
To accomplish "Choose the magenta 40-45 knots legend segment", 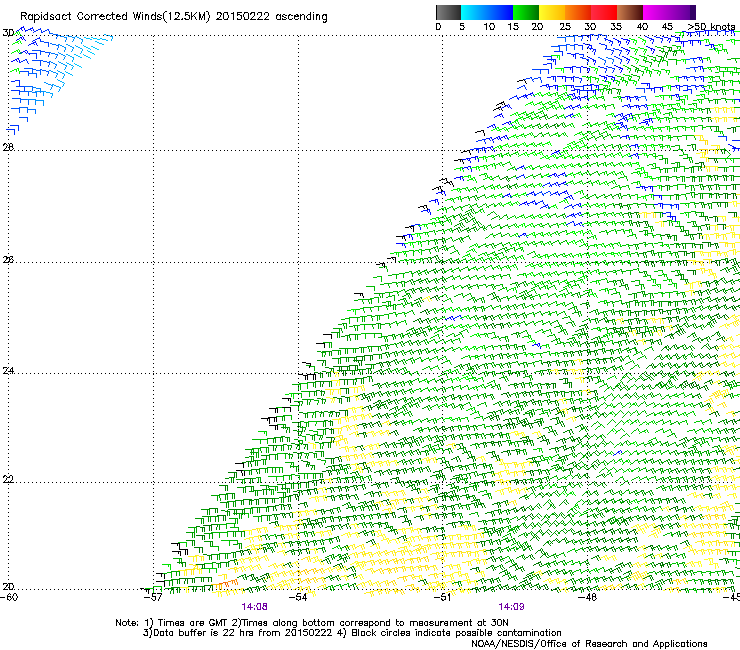I will [656, 12].
